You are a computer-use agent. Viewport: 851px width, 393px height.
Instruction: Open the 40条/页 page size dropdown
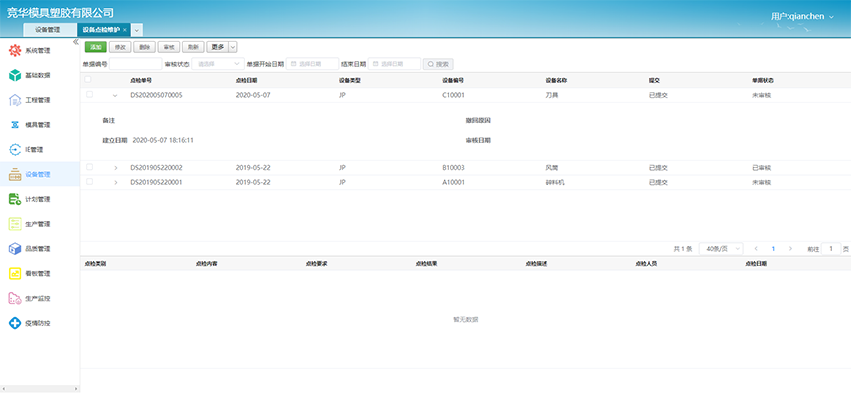(x=721, y=249)
